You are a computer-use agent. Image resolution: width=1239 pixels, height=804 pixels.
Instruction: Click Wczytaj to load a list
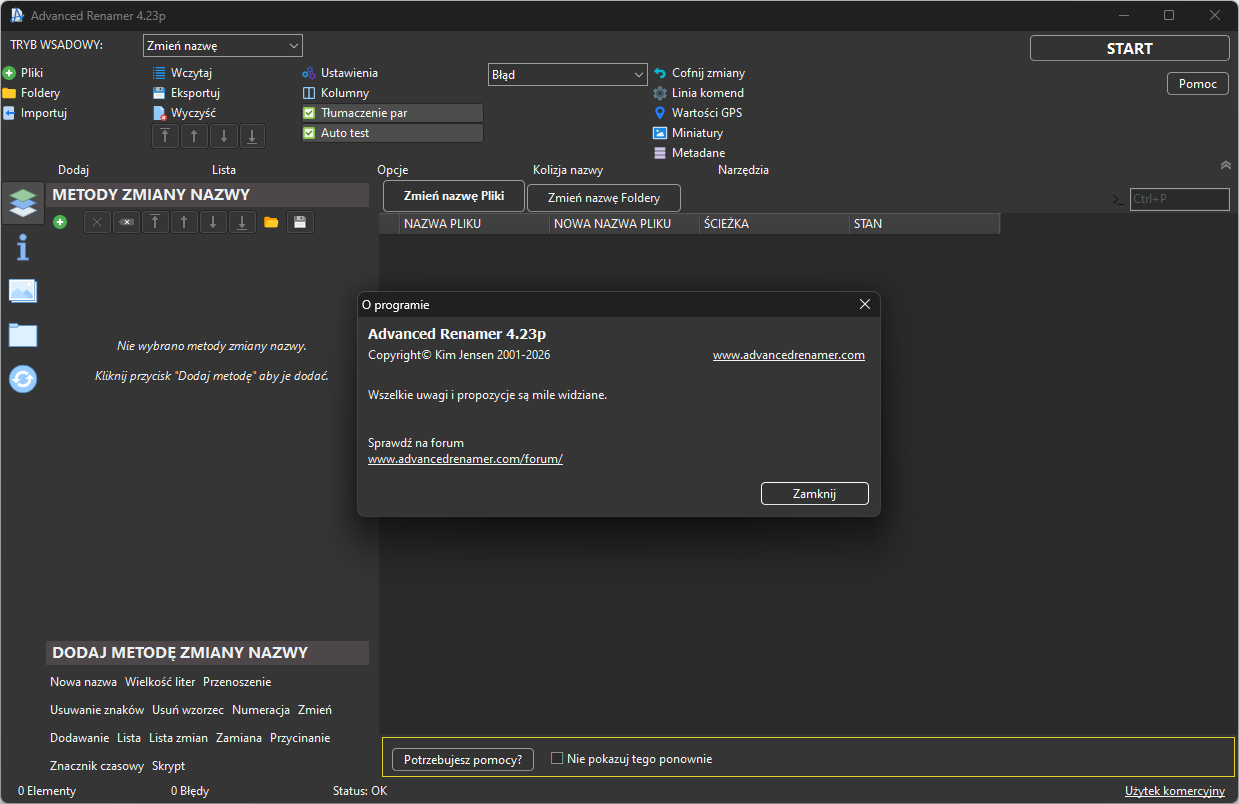click(x=182, y=73)
